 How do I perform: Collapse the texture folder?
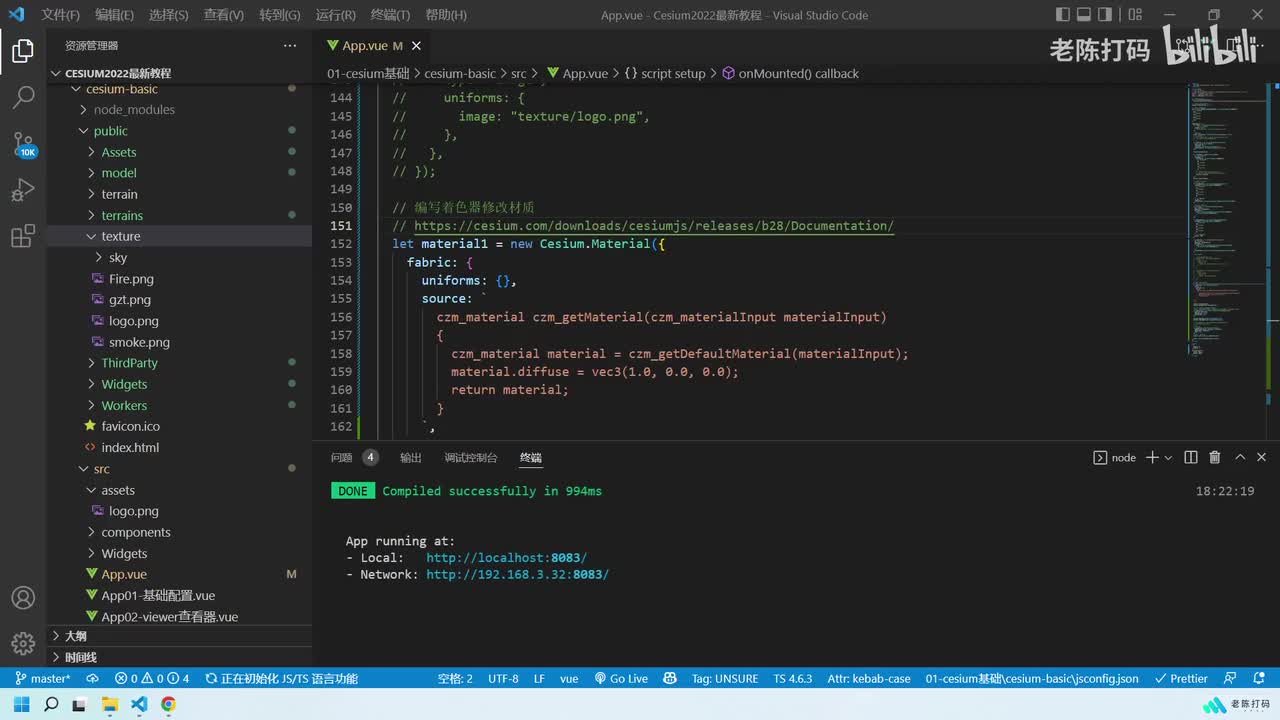tap(121, 236)
